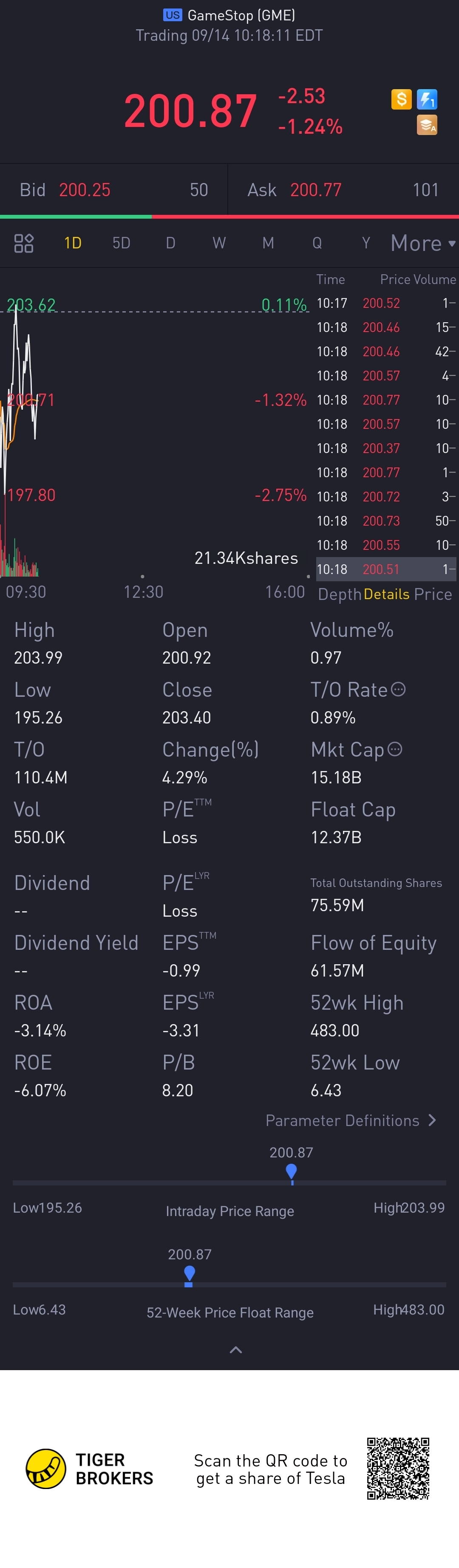Select the Details tab
This screenshot has height=1568, width=459.
click(x=386, y=594)
